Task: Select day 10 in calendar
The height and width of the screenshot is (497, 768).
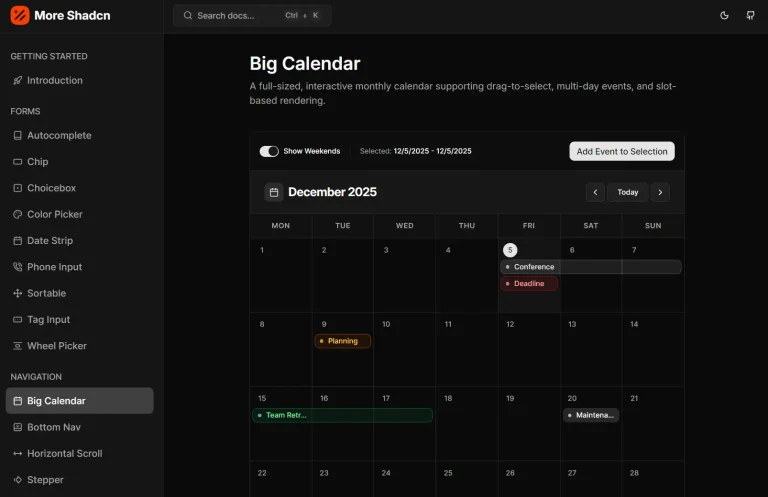Action: 405,350
